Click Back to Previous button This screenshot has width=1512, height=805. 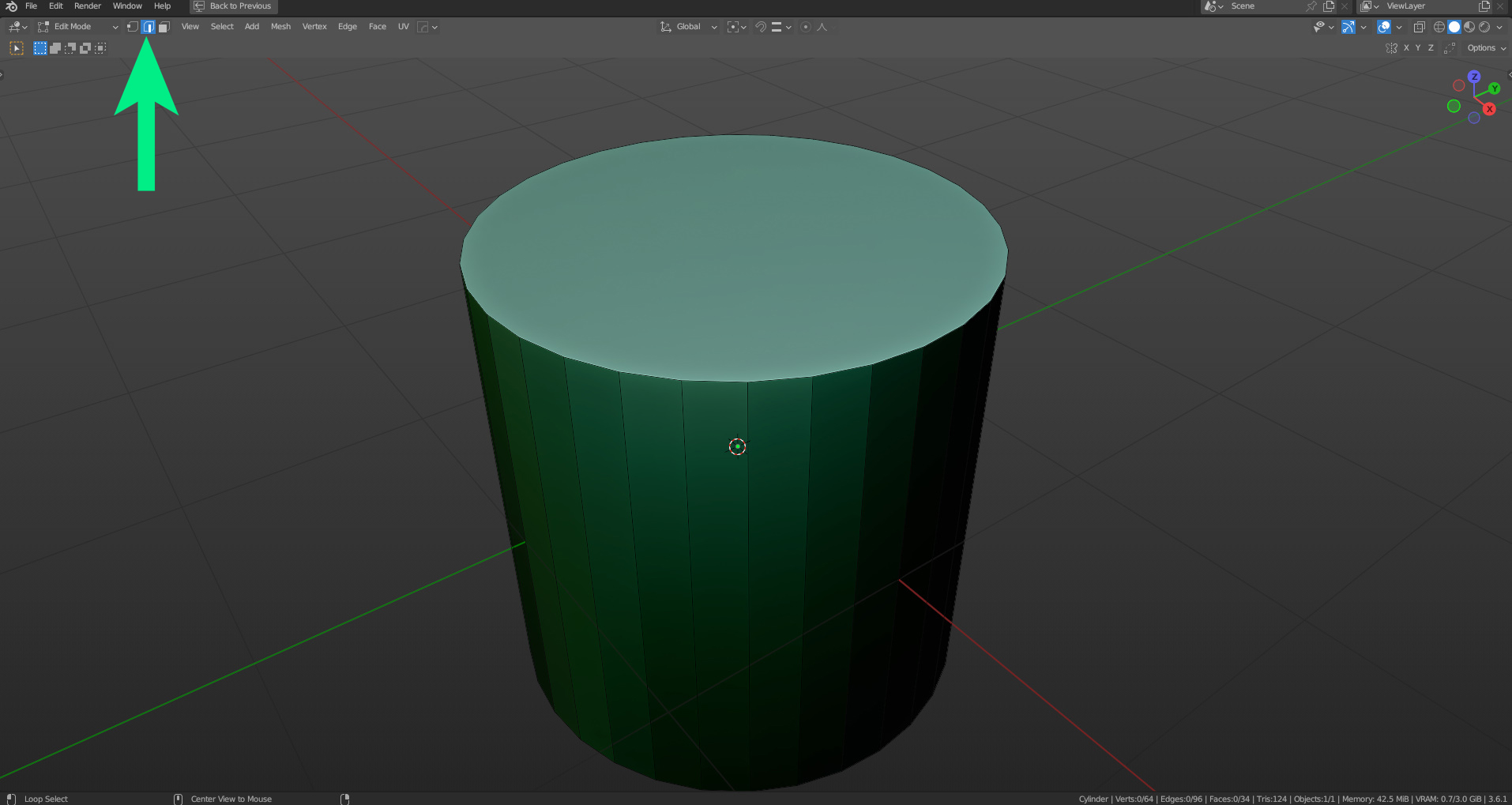[x=234, y=6]
